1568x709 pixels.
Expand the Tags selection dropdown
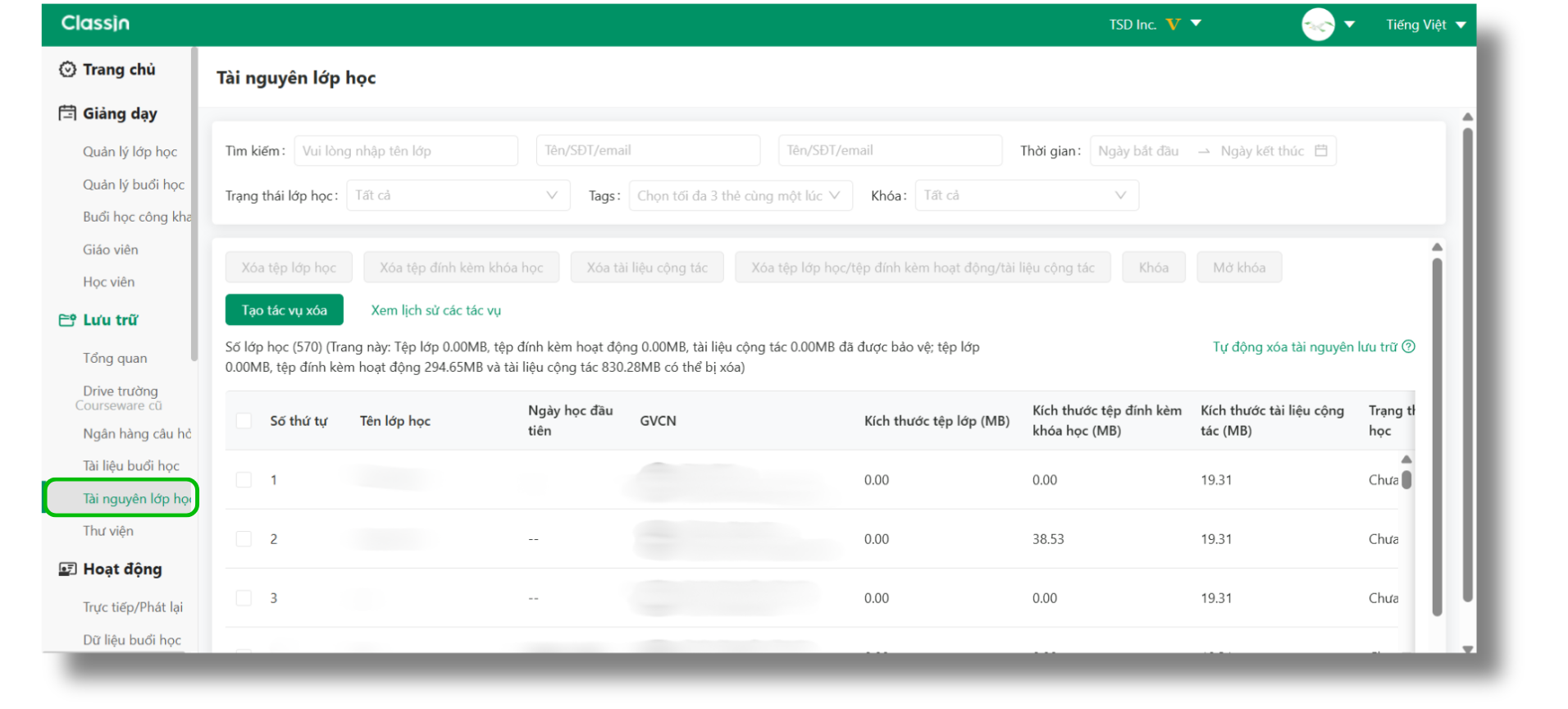point(740,195)
